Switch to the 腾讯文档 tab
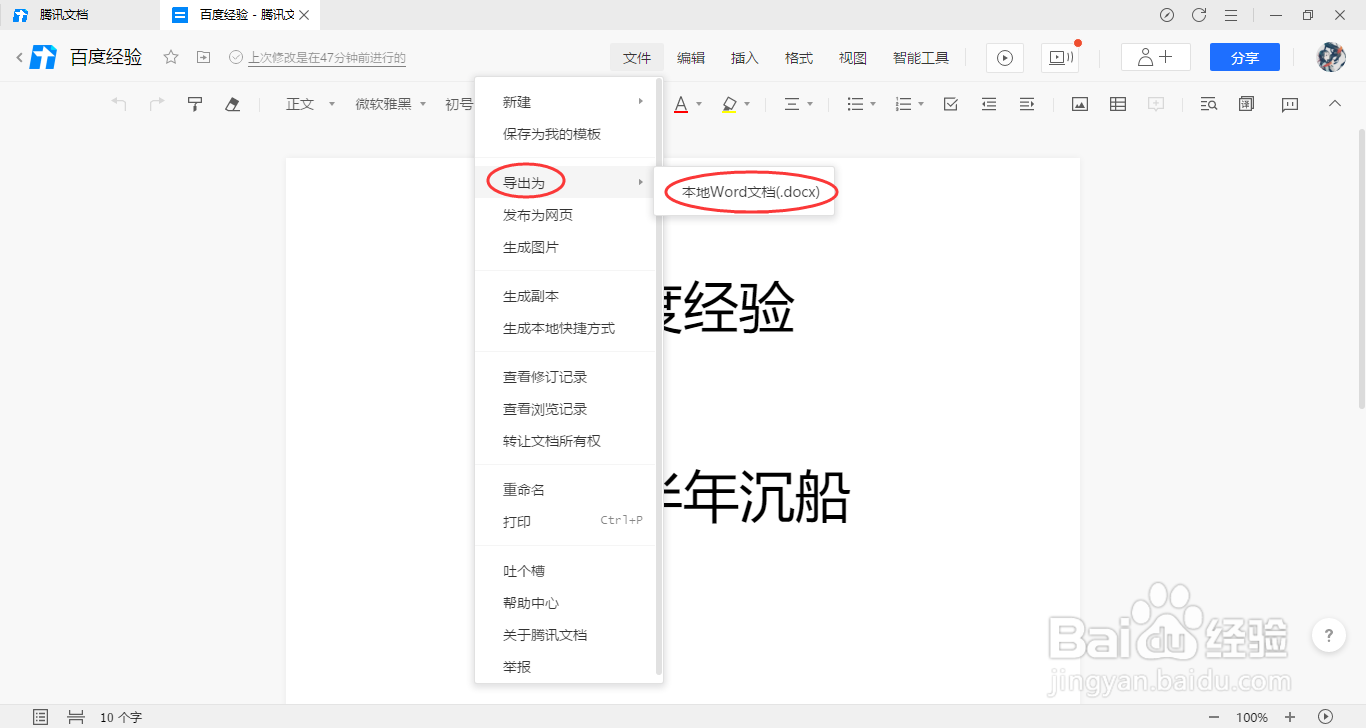The width and height of the screenshot is (1366, 728). point(80,15)
